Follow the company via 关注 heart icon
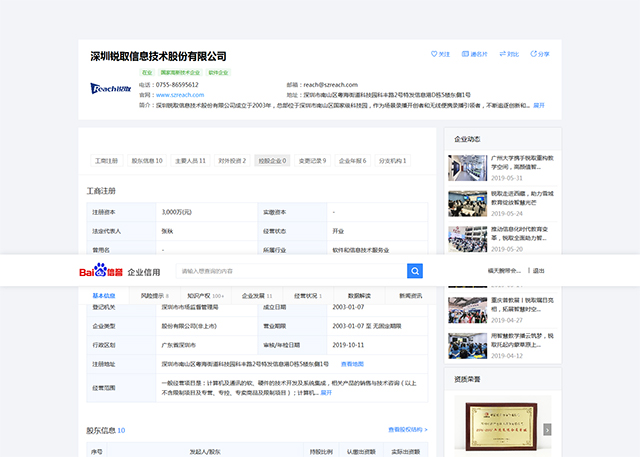Screen dimensions: 640x457 click(440, 54)
